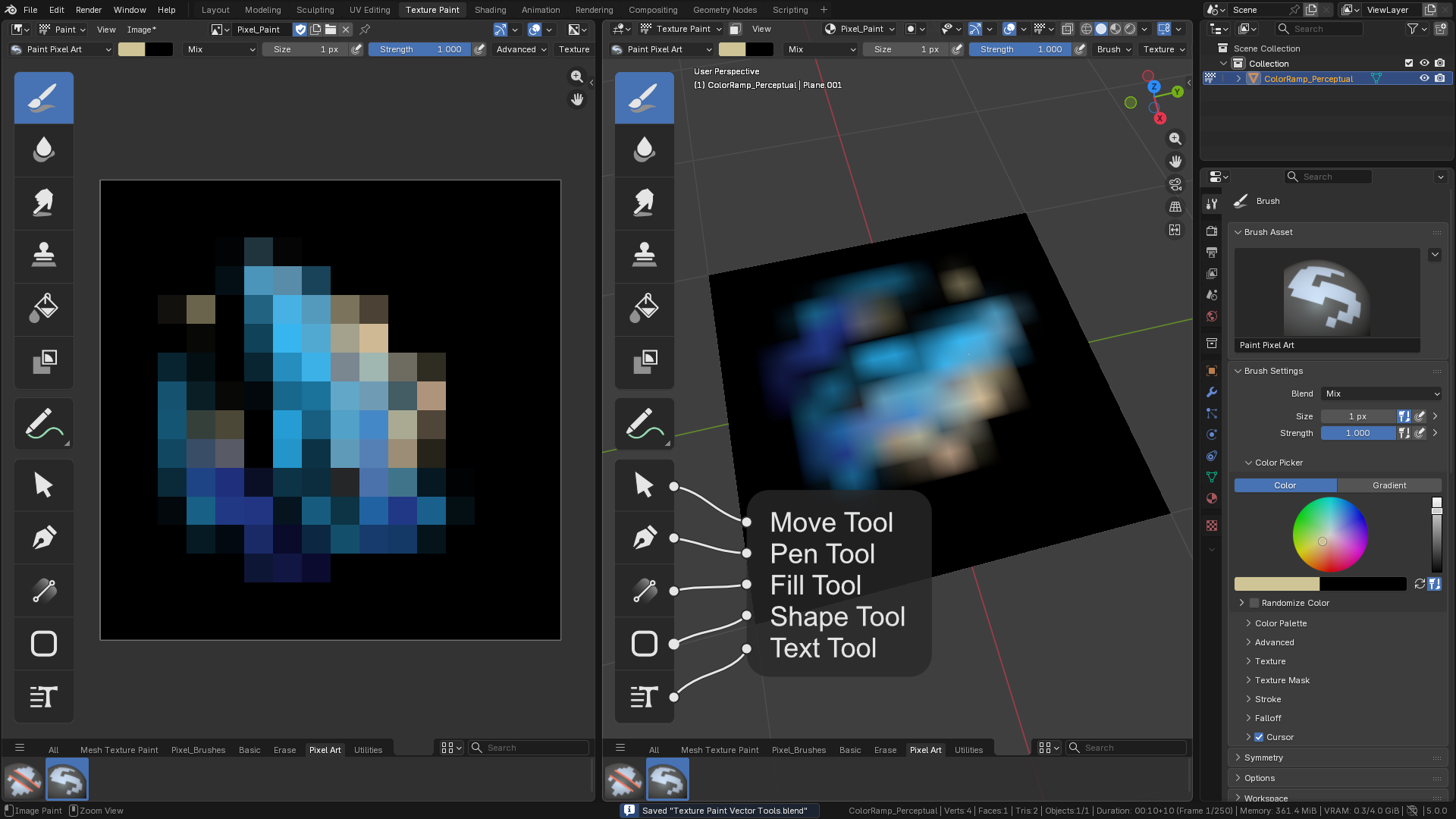Select the Shape Tool in image editor
This screenshot has width=1456, height=819.
point(44,644)
